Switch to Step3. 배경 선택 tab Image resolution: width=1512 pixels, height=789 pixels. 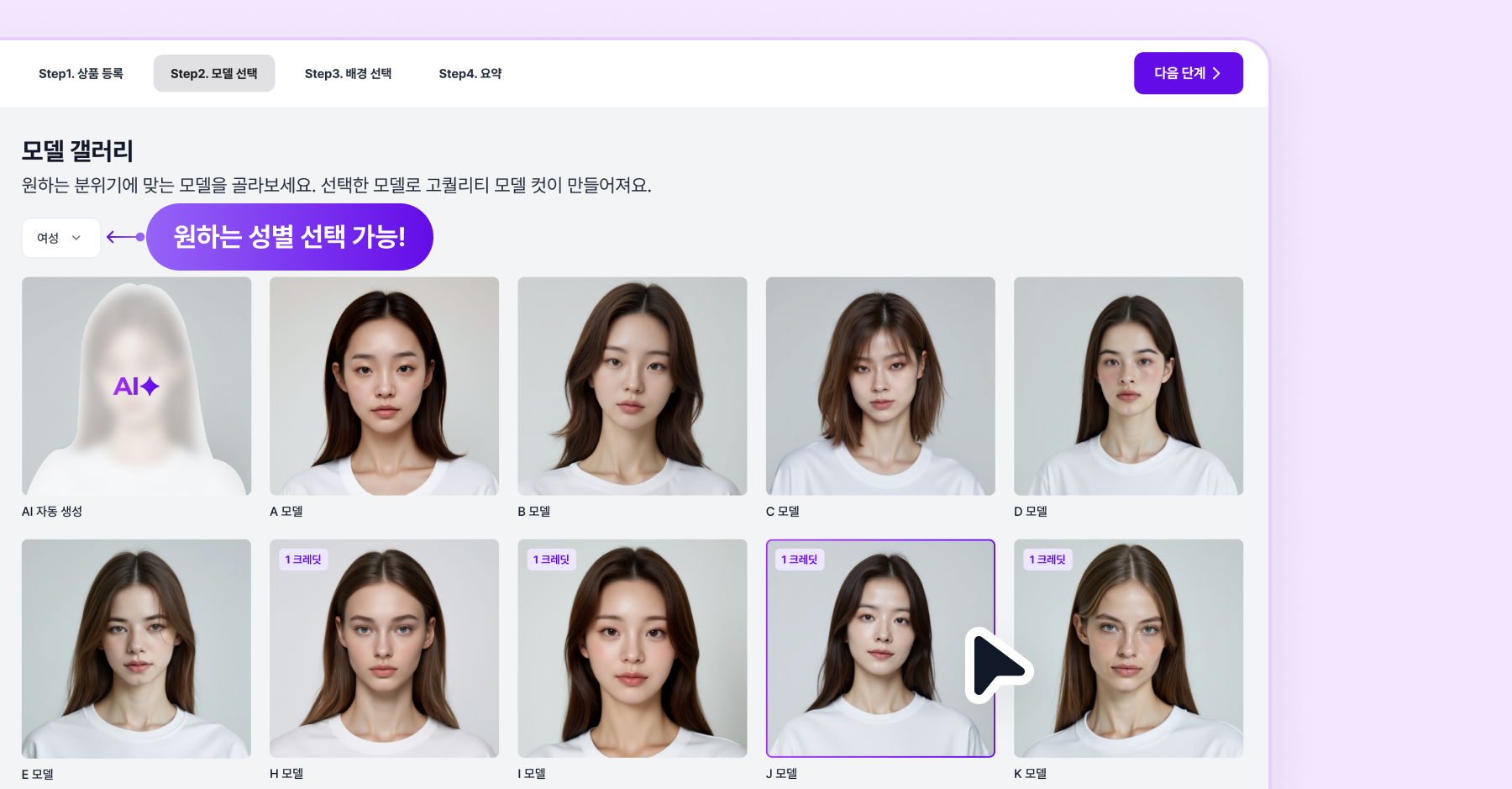click(x=348, y=74)
